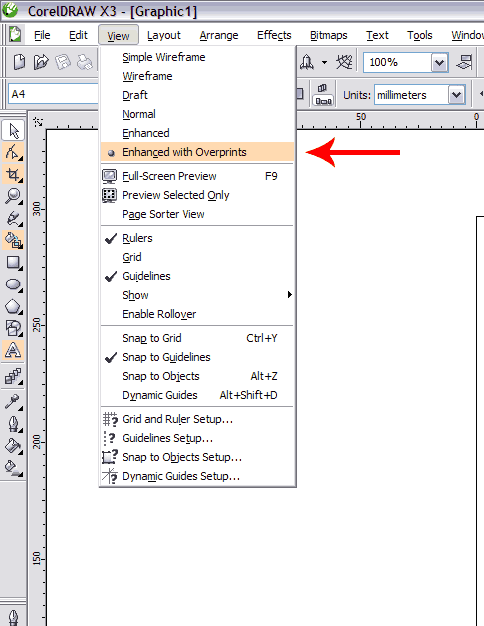Click the ruler origin corner icon

(x=38, y=121)
